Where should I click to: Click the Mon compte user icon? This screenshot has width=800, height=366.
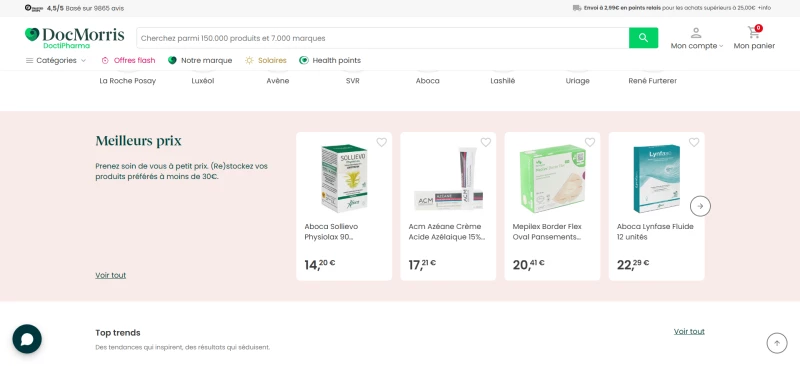click(x=696, y=33)
